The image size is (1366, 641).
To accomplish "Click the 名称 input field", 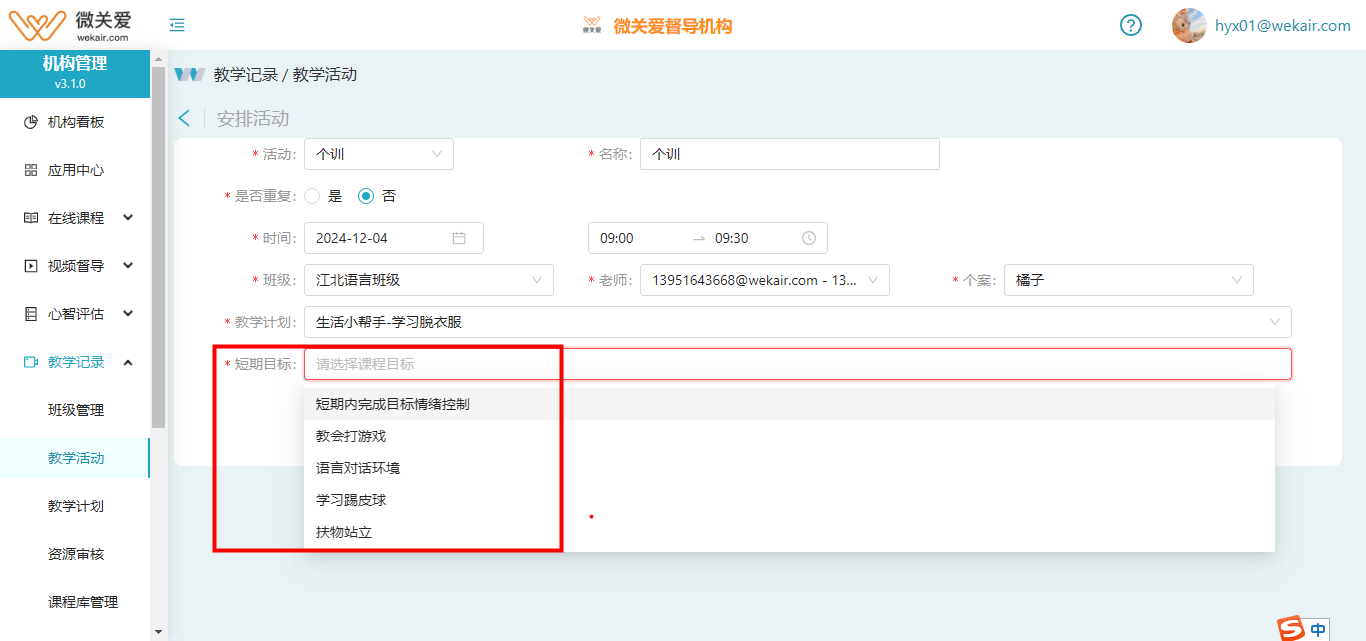I will click(x=789, y=154).
